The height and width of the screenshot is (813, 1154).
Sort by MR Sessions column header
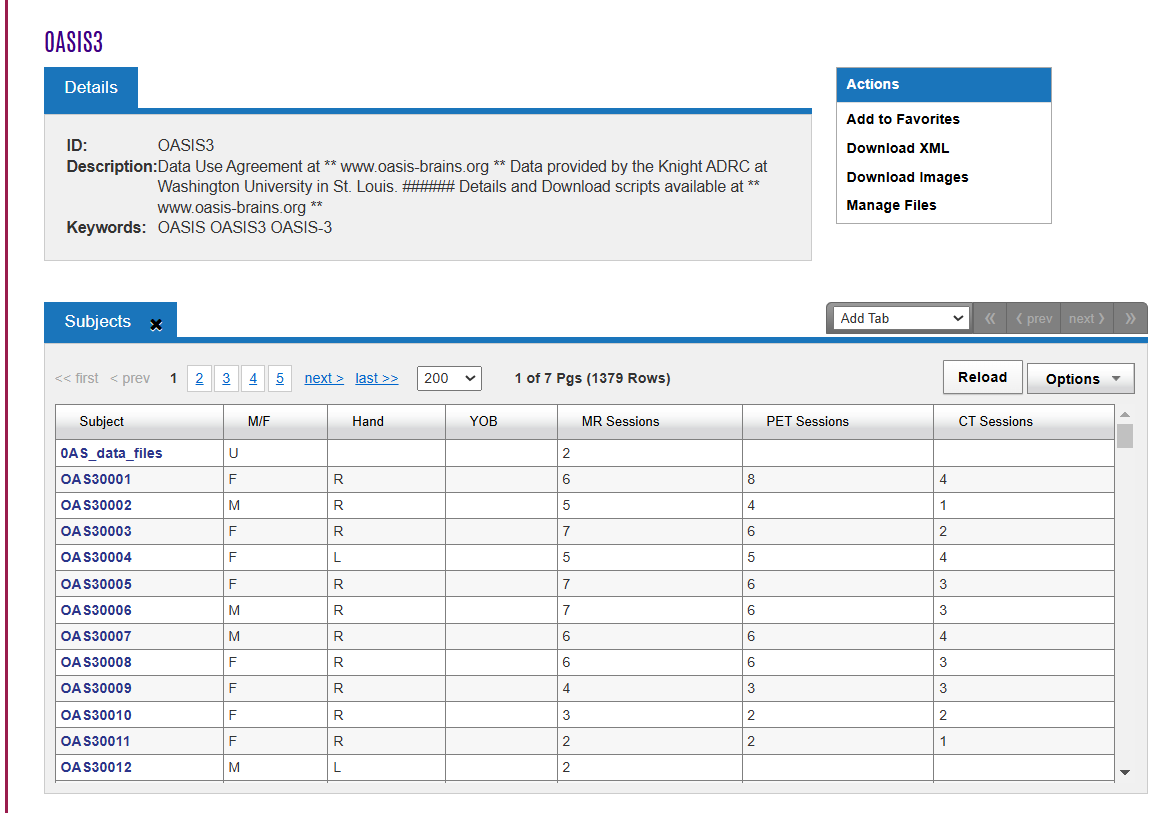coord(650,422)
